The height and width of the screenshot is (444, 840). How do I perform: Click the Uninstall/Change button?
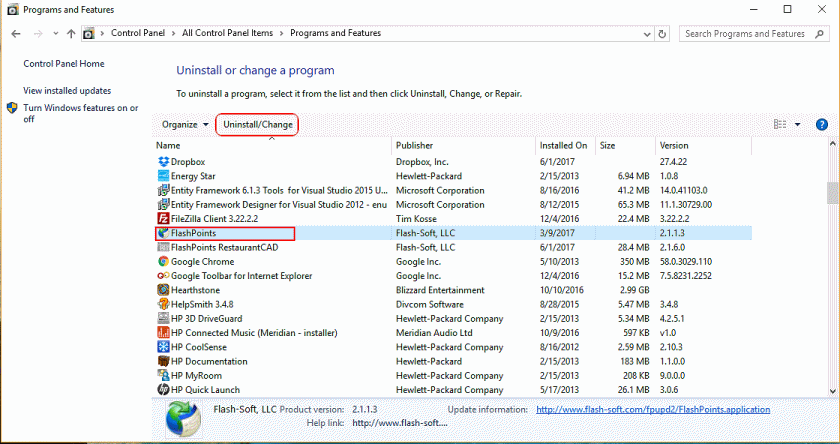(258, 125)
